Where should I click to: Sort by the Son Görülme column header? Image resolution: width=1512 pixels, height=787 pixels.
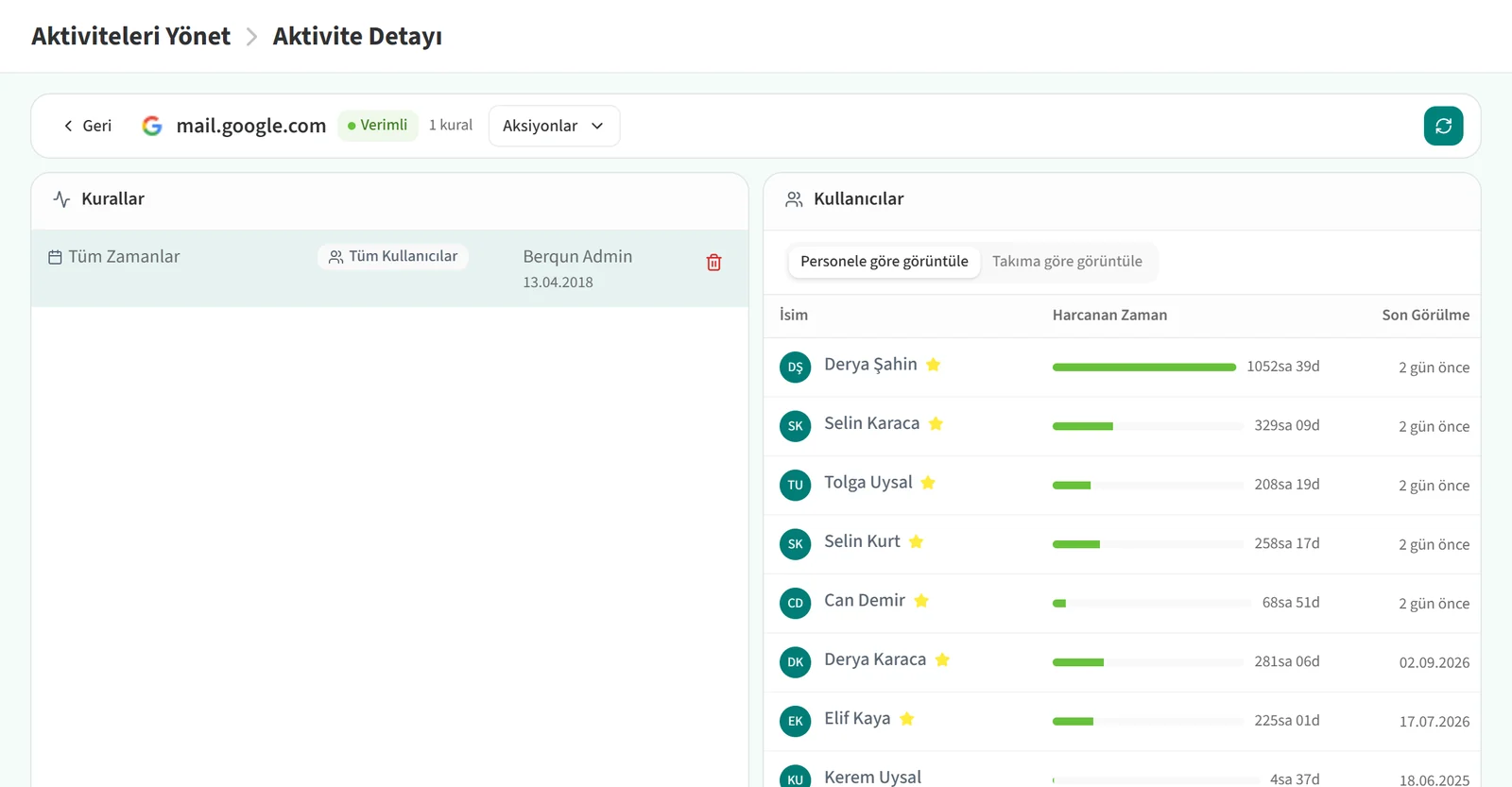click(x=1426, y=315)
